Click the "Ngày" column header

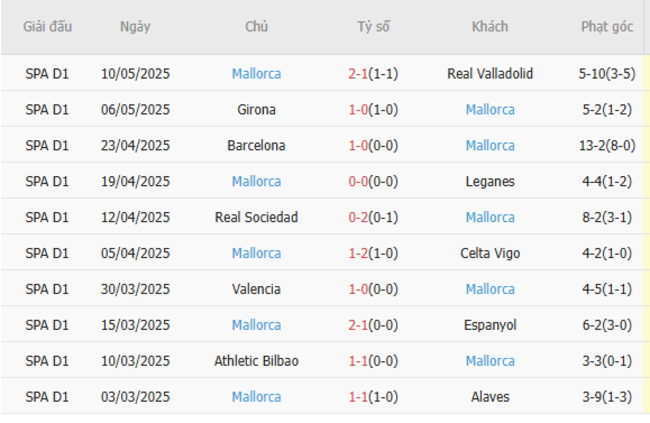[135, 27]
